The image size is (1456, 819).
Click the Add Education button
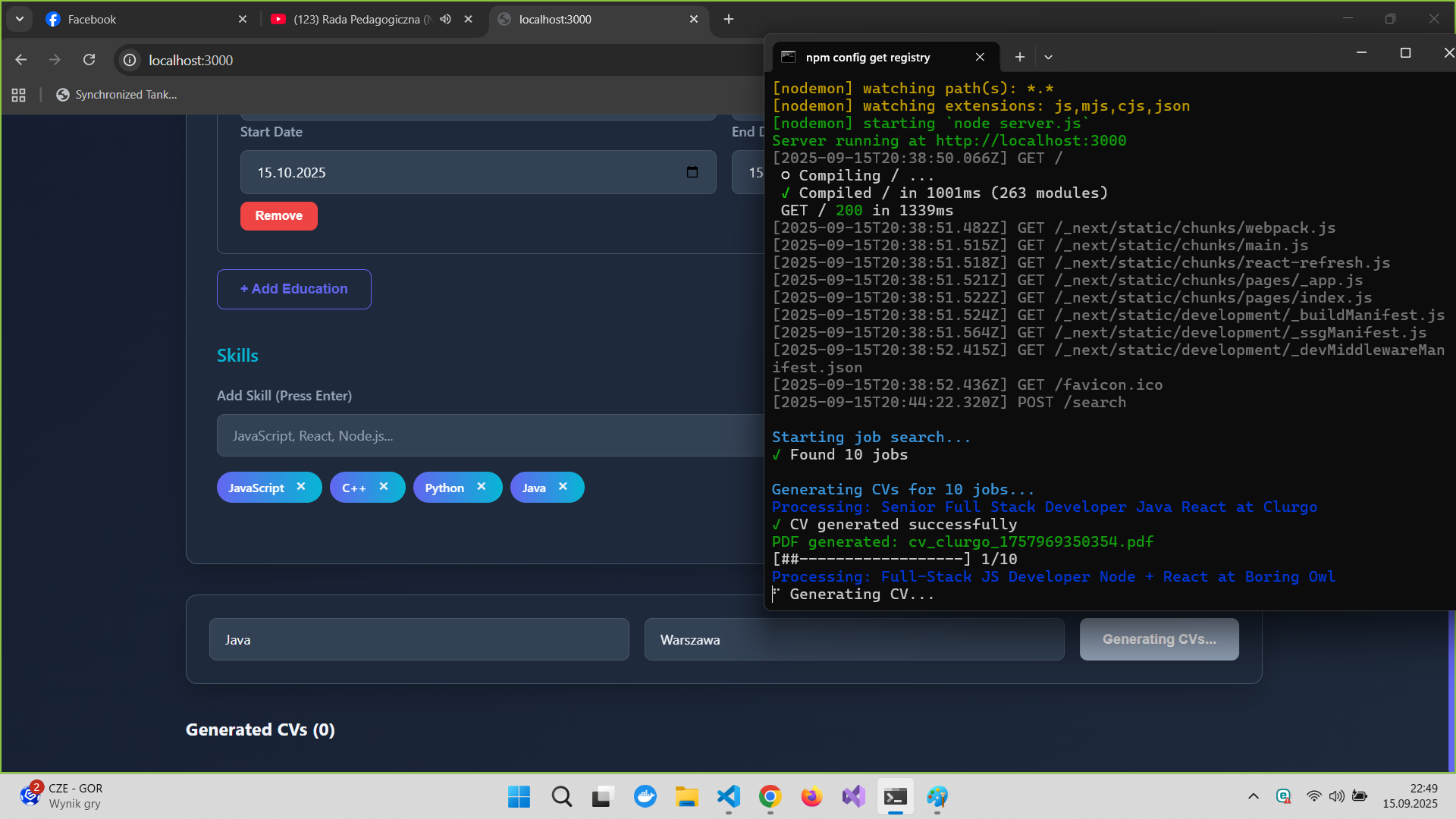click(293, 289)
